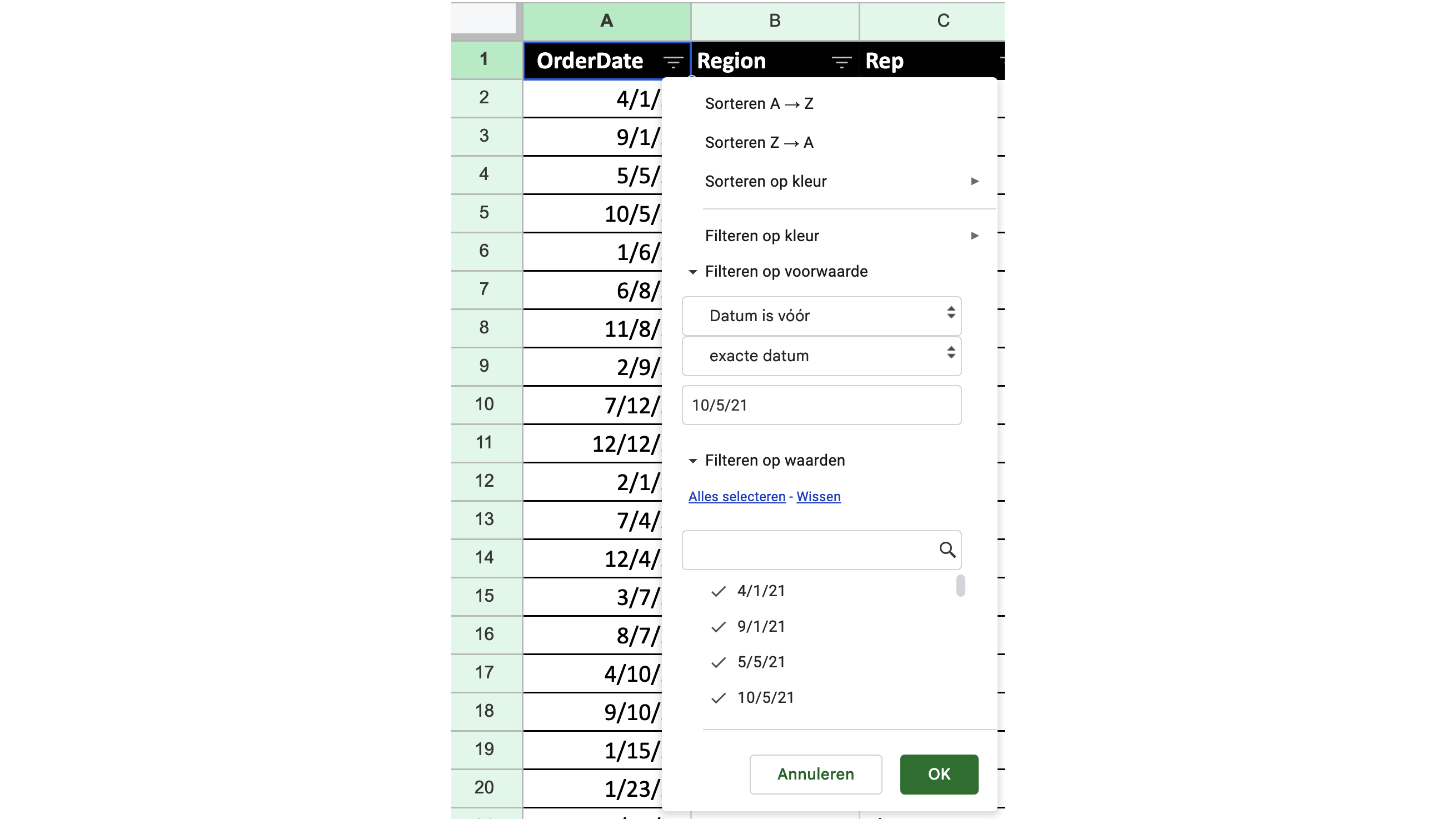Click the search magnifier icon in filter
Image resolution: width=1456 pixels, height=819 pixels.
(948, 550)
